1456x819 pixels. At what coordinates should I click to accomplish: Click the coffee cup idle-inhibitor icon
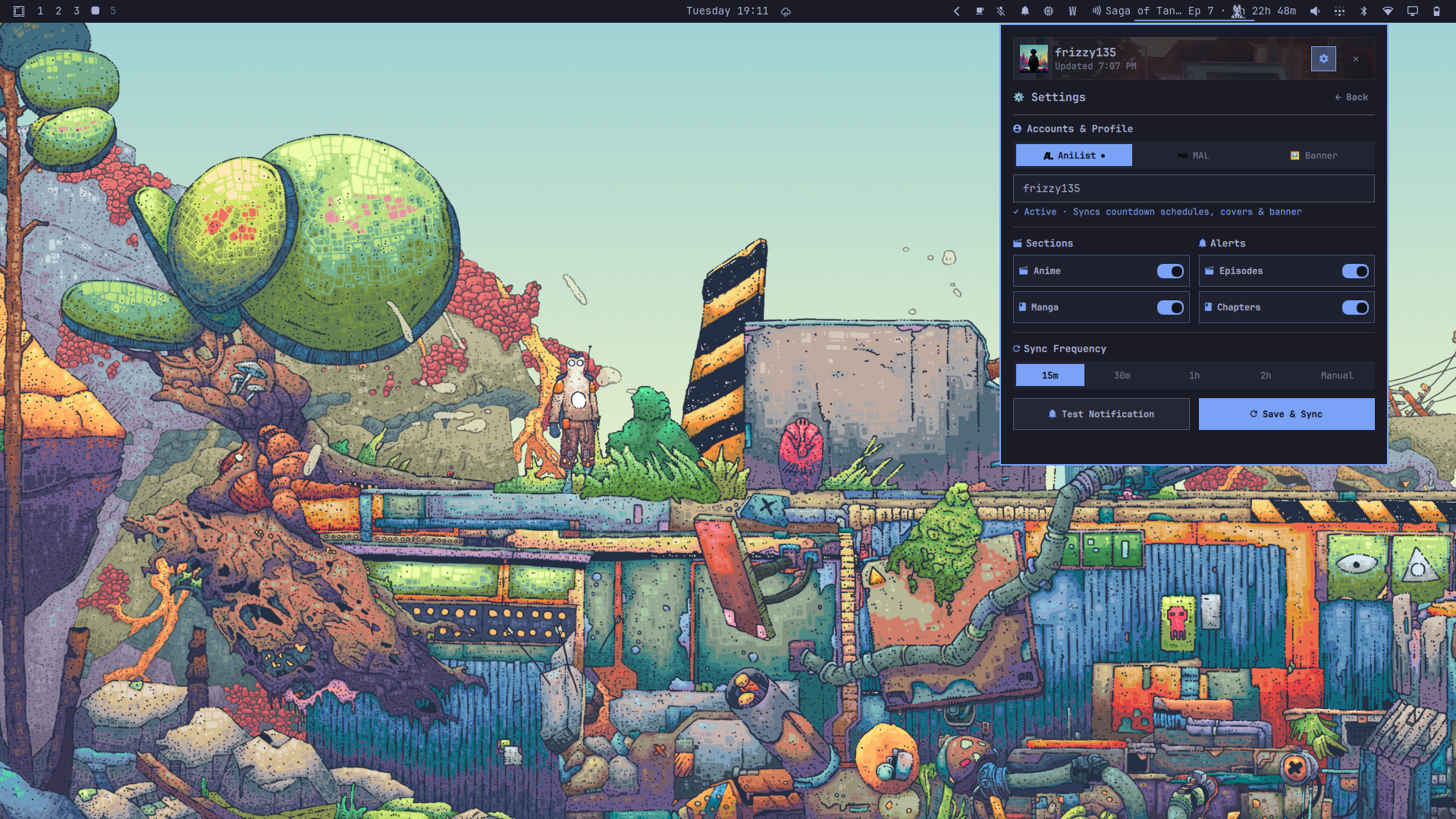pos(979,11)
